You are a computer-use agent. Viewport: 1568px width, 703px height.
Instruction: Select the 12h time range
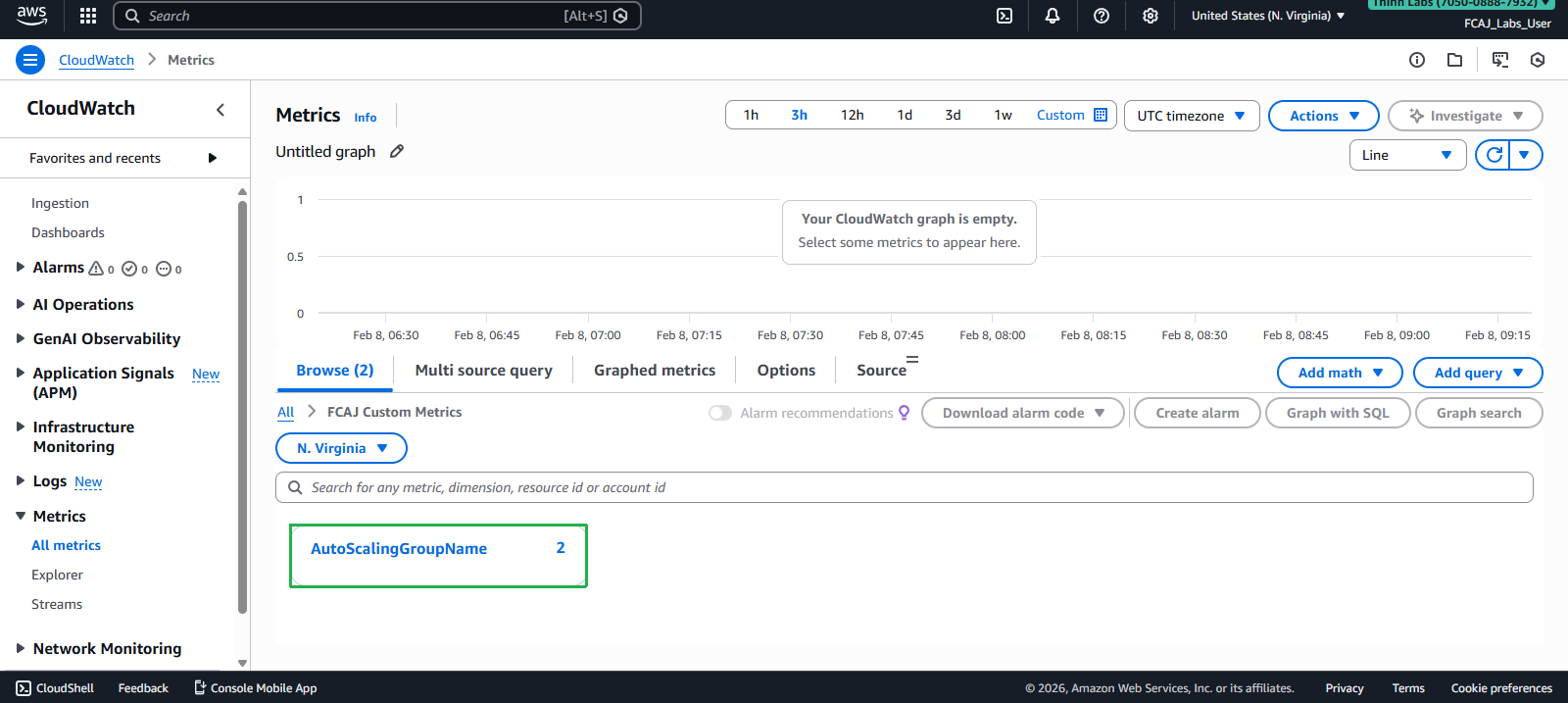852,115
